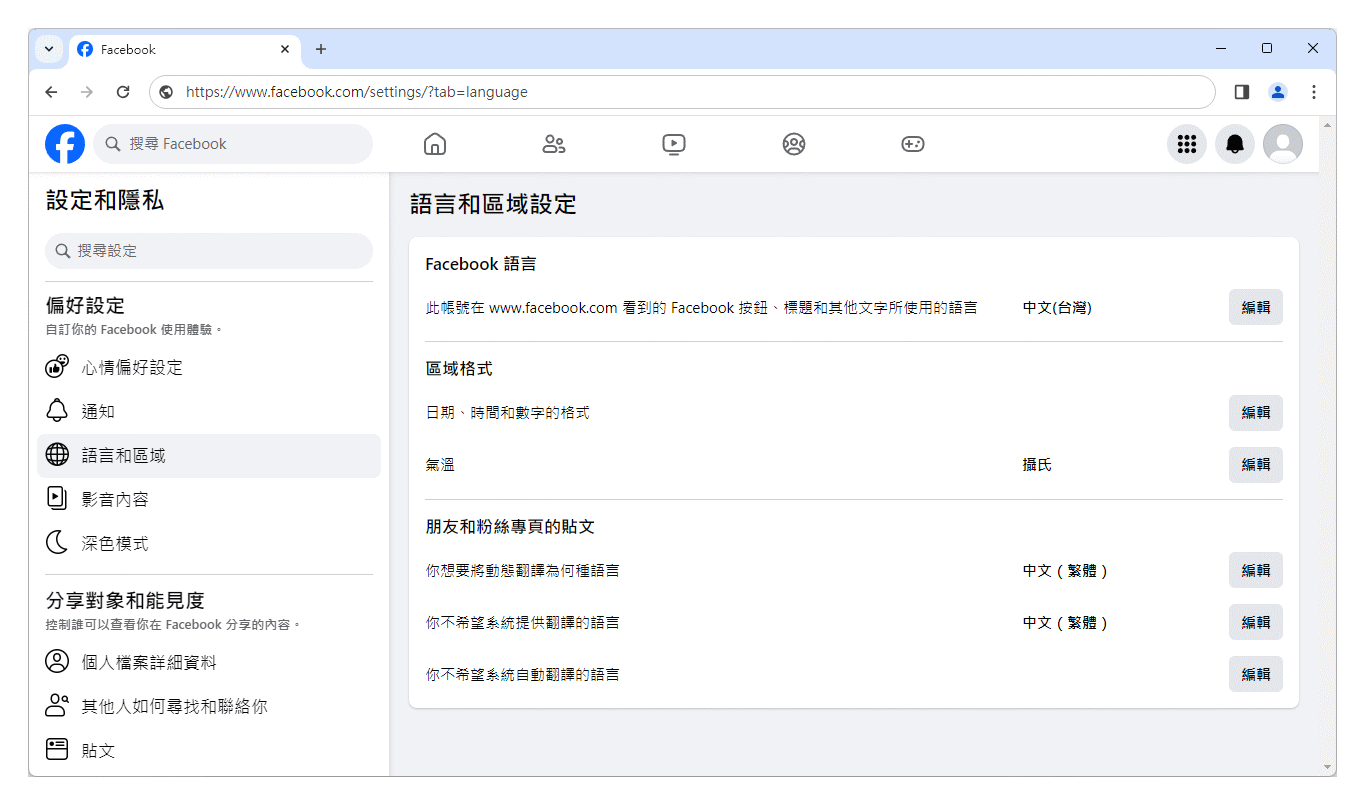Minimize the browser window
This screenshot has height=806, width=1366.
(1221, 49)
